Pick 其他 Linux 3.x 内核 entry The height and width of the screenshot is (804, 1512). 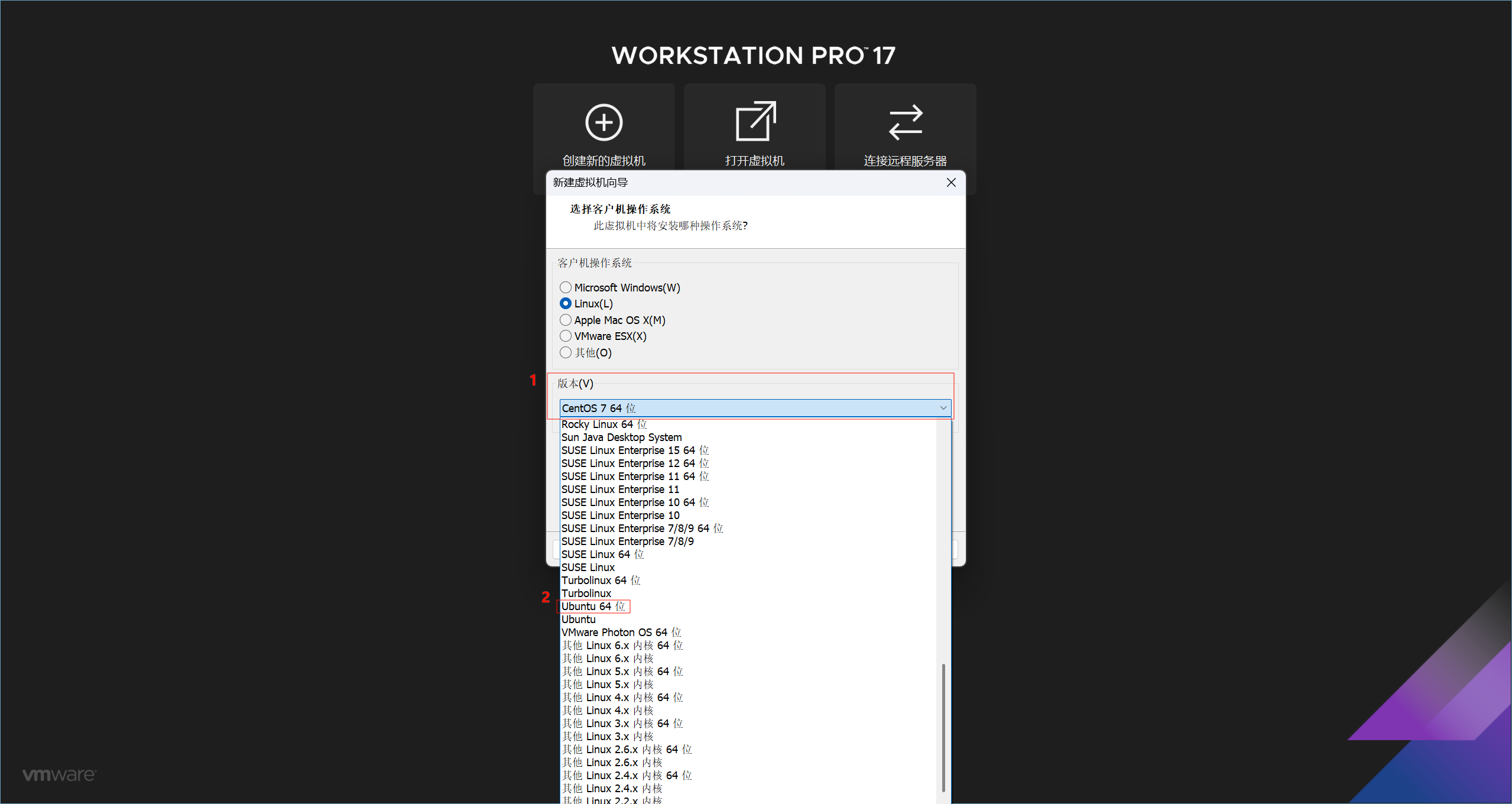click(748, 737)
